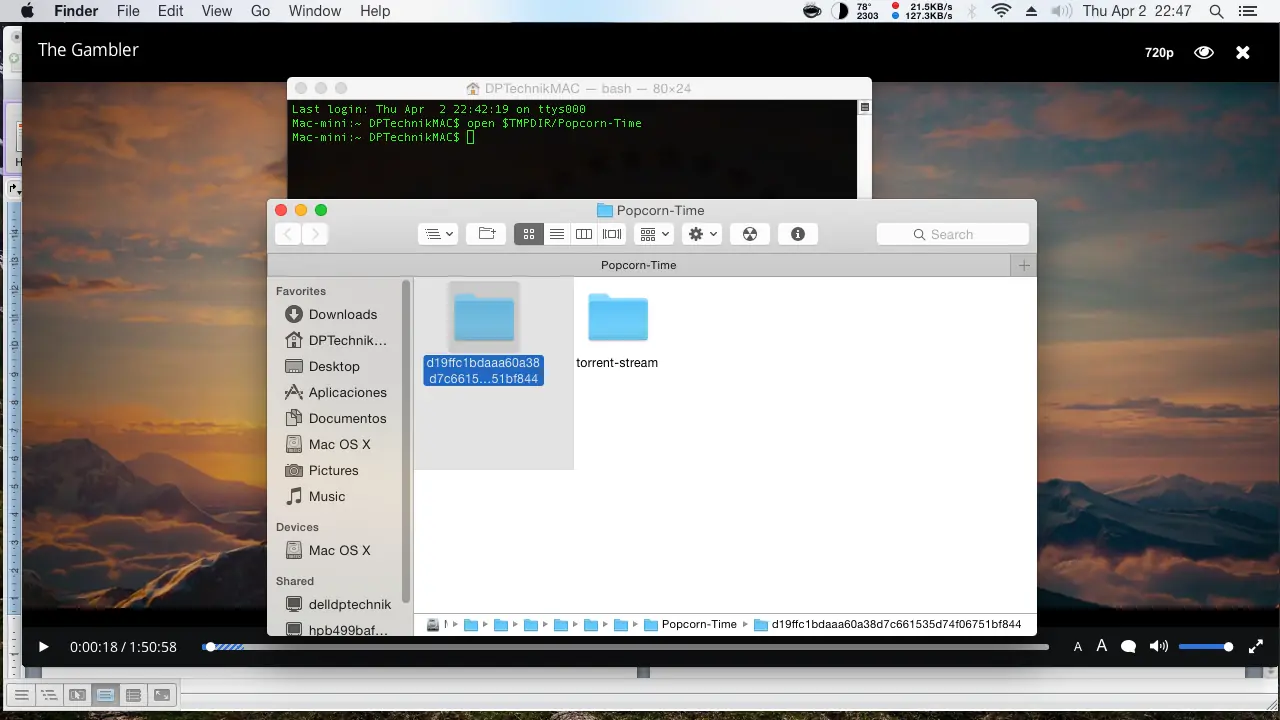Click the half-circle menu bar icon
Image resolution: width=1280 pixels, height=720 pixels.
pyautogui.click(x=839, y=11)
